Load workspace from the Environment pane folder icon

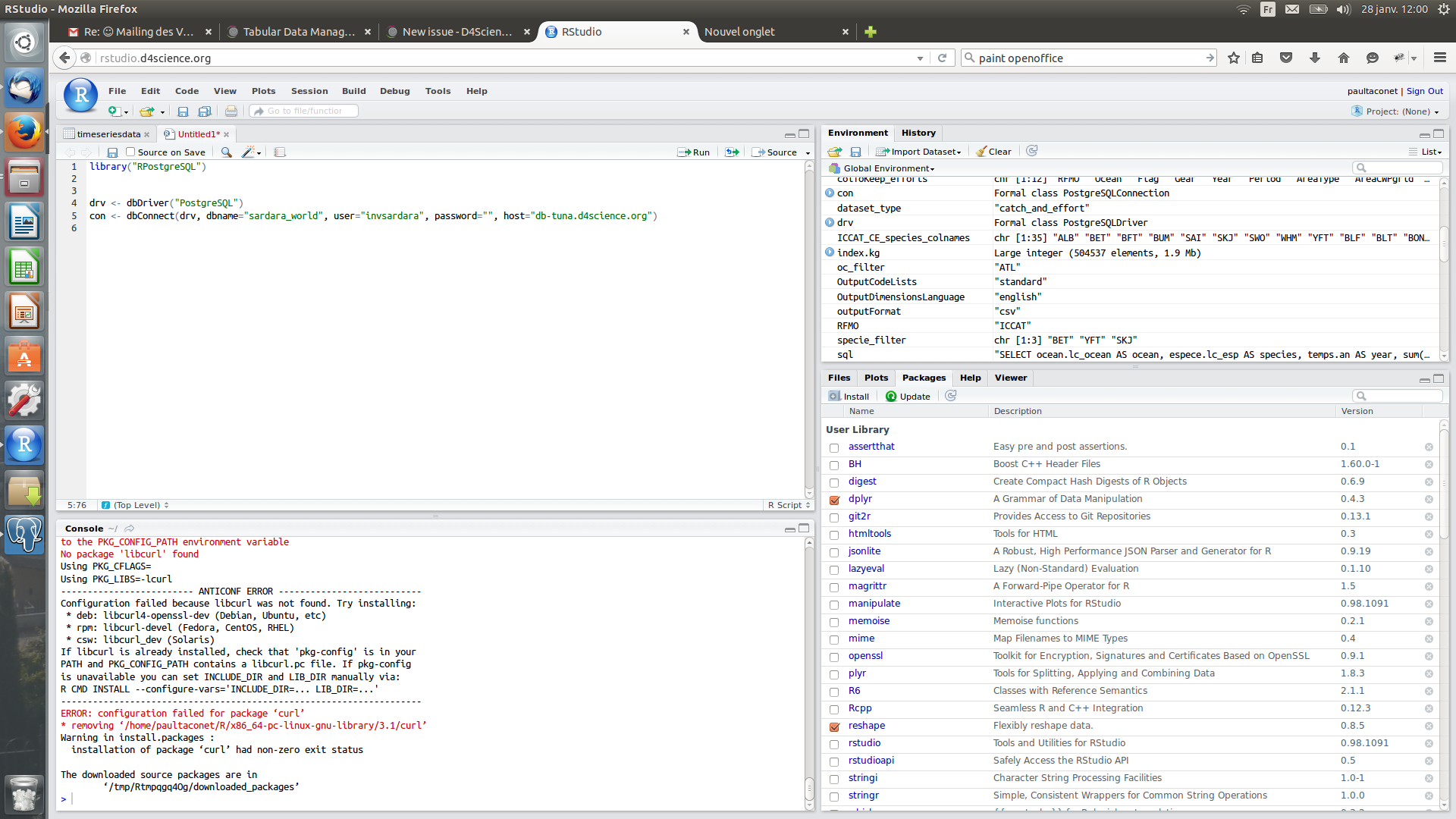coord(835,152)
